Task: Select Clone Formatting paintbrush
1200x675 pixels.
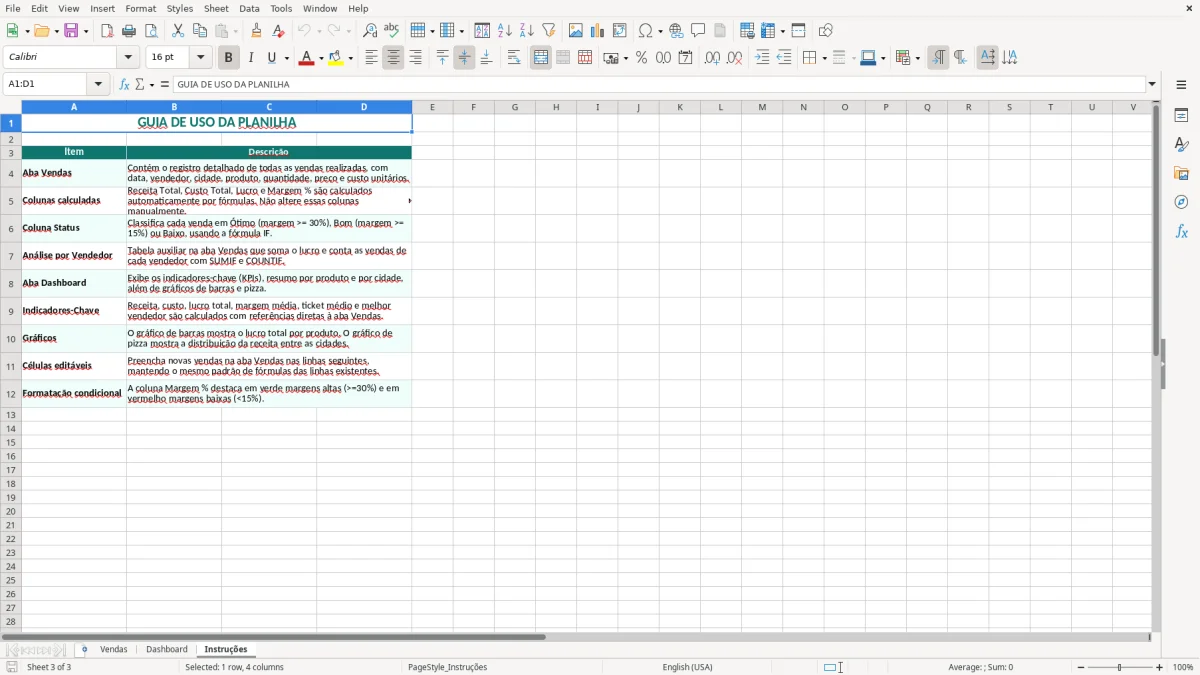Action: point(257,31)
